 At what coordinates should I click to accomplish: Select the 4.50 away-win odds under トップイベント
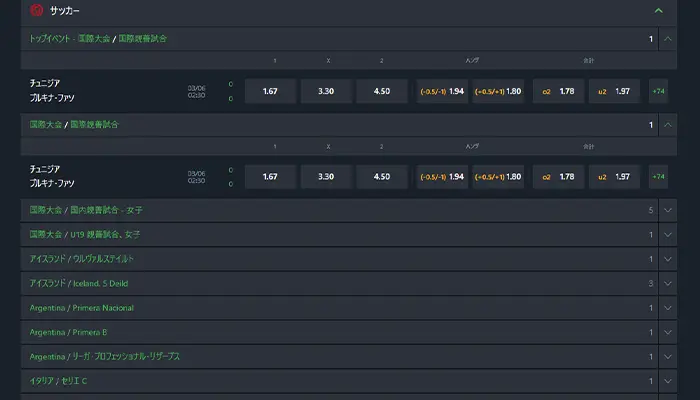click(x=382, y=91)
